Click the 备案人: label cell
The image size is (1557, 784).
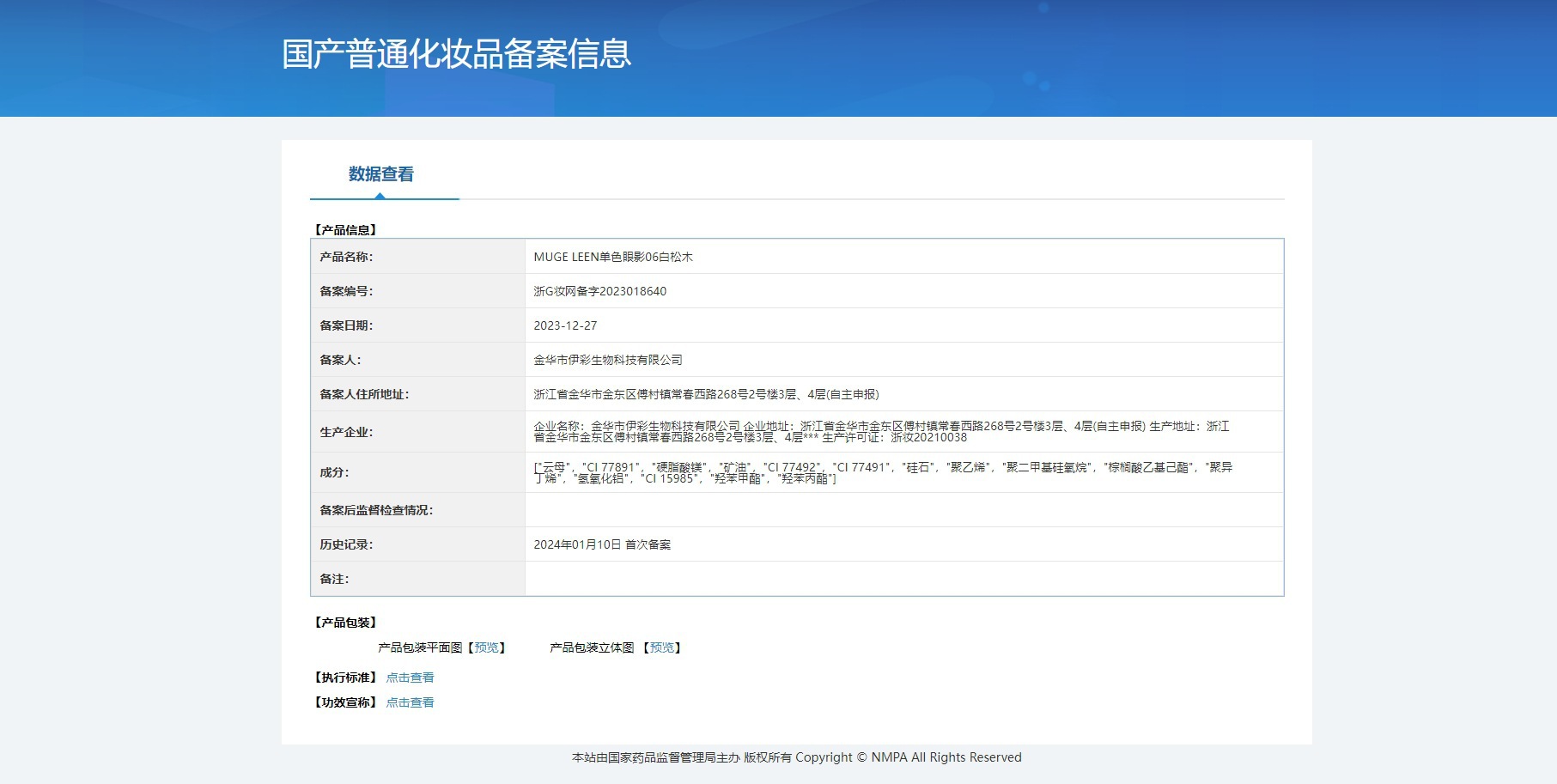tap(418, 360)
